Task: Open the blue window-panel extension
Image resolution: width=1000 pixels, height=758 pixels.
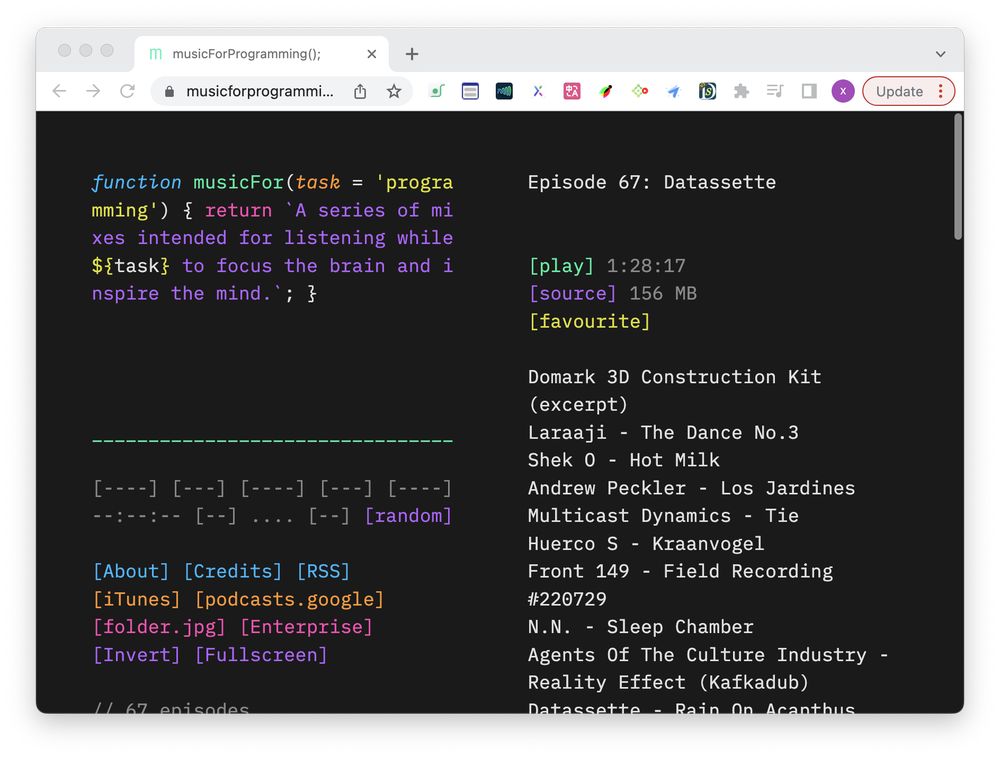Action: [x=470, y=91]
